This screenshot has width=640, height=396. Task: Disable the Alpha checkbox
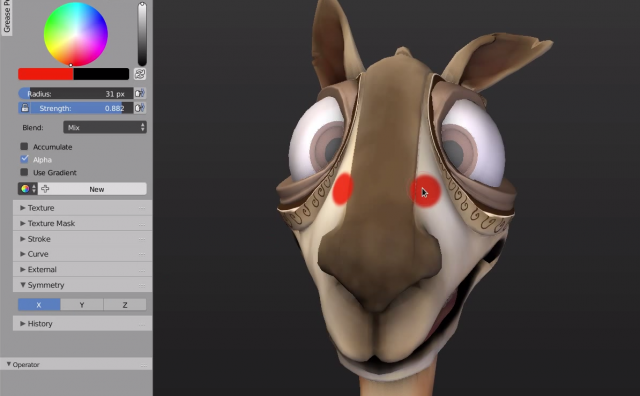click(24, 159)
